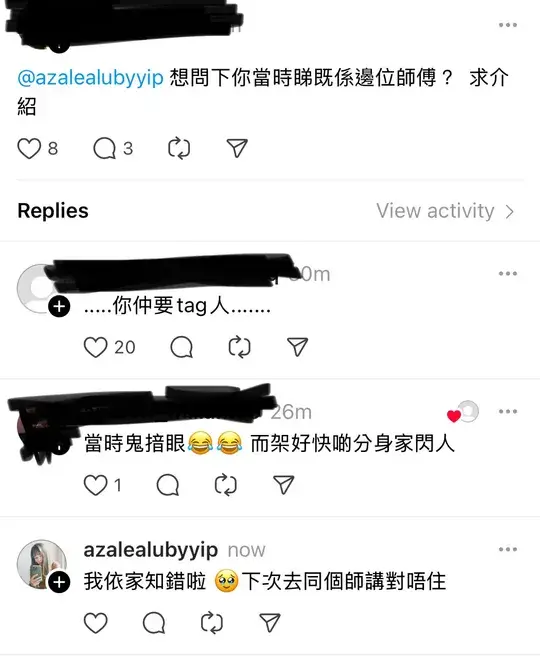Reply to azalealubyyip's comment

pos(154,623)
